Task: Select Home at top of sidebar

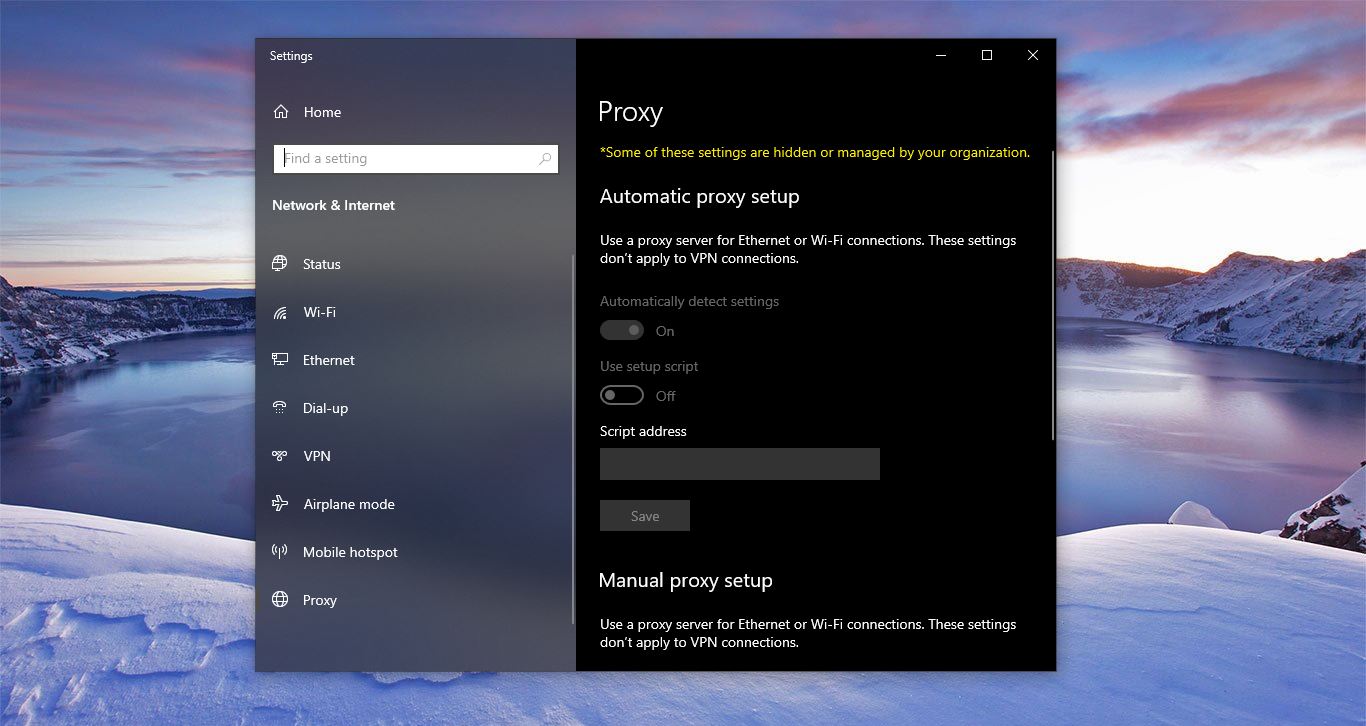Action: coord(322,111)
